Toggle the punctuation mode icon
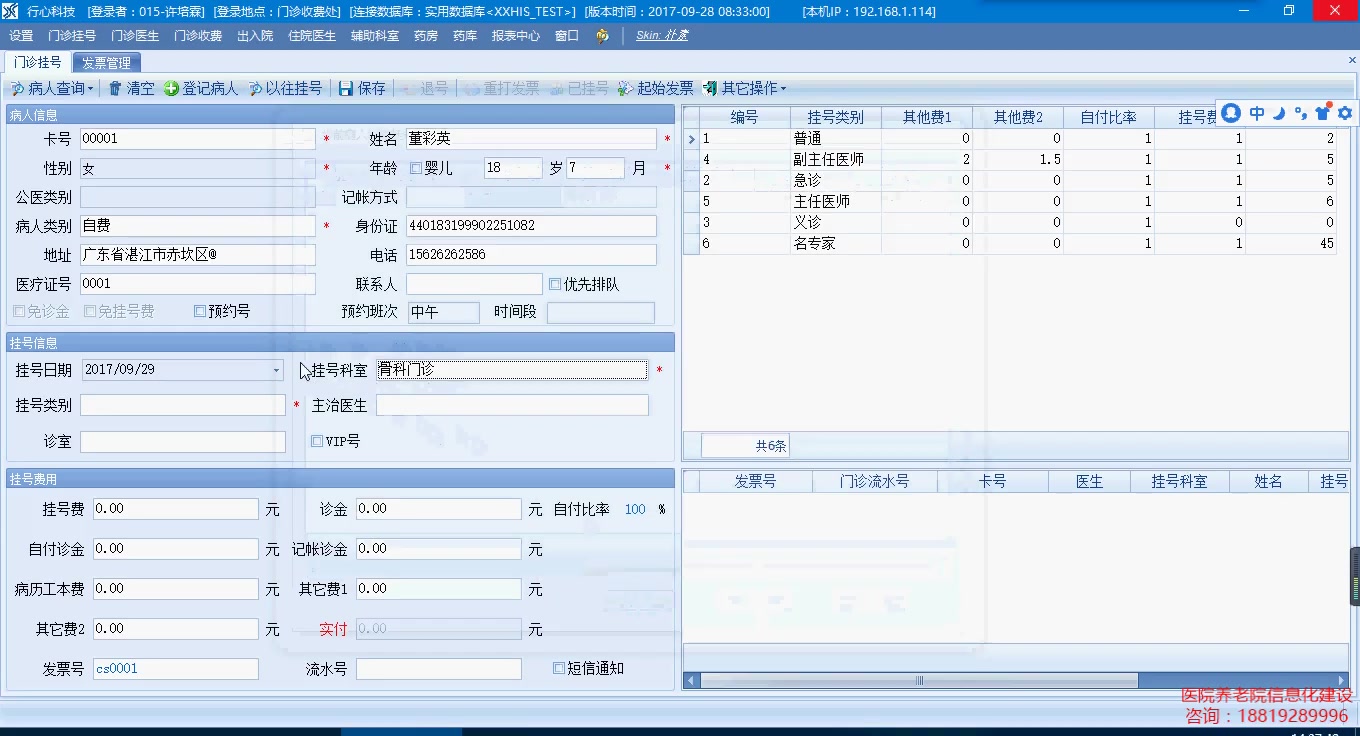The width and height of the screenshot is (1360, 736). 1300,113
